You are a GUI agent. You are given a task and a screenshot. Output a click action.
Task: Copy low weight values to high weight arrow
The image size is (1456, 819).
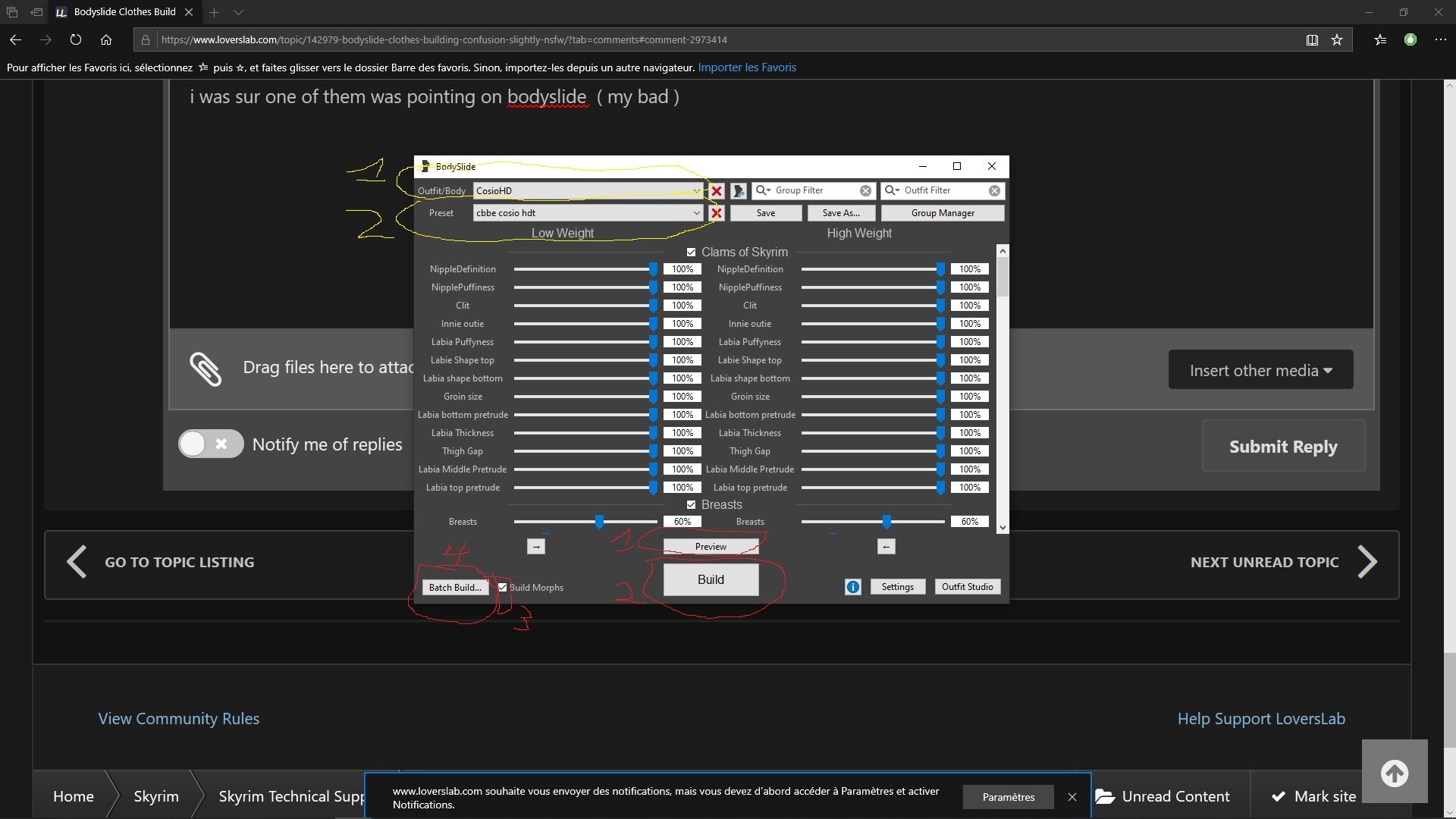tap(536, 547)
